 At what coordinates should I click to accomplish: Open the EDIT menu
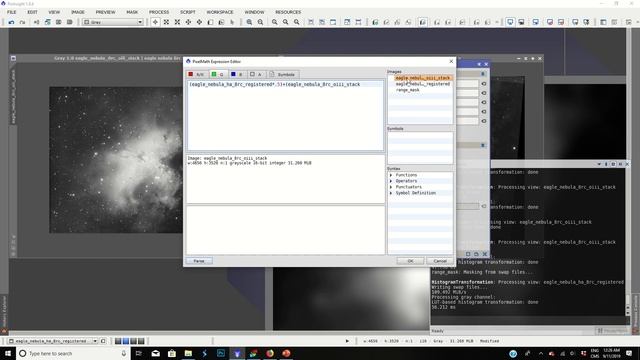(x=32, y=12)
